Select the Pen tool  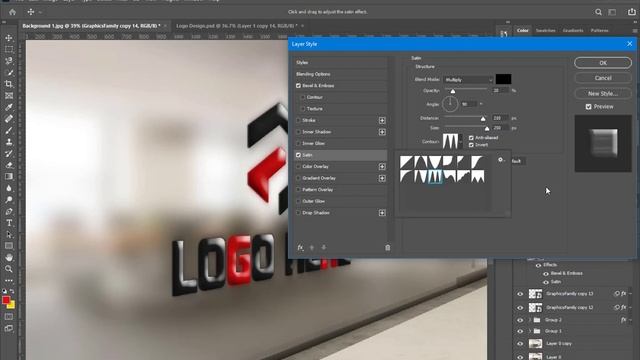click(9, 211)
